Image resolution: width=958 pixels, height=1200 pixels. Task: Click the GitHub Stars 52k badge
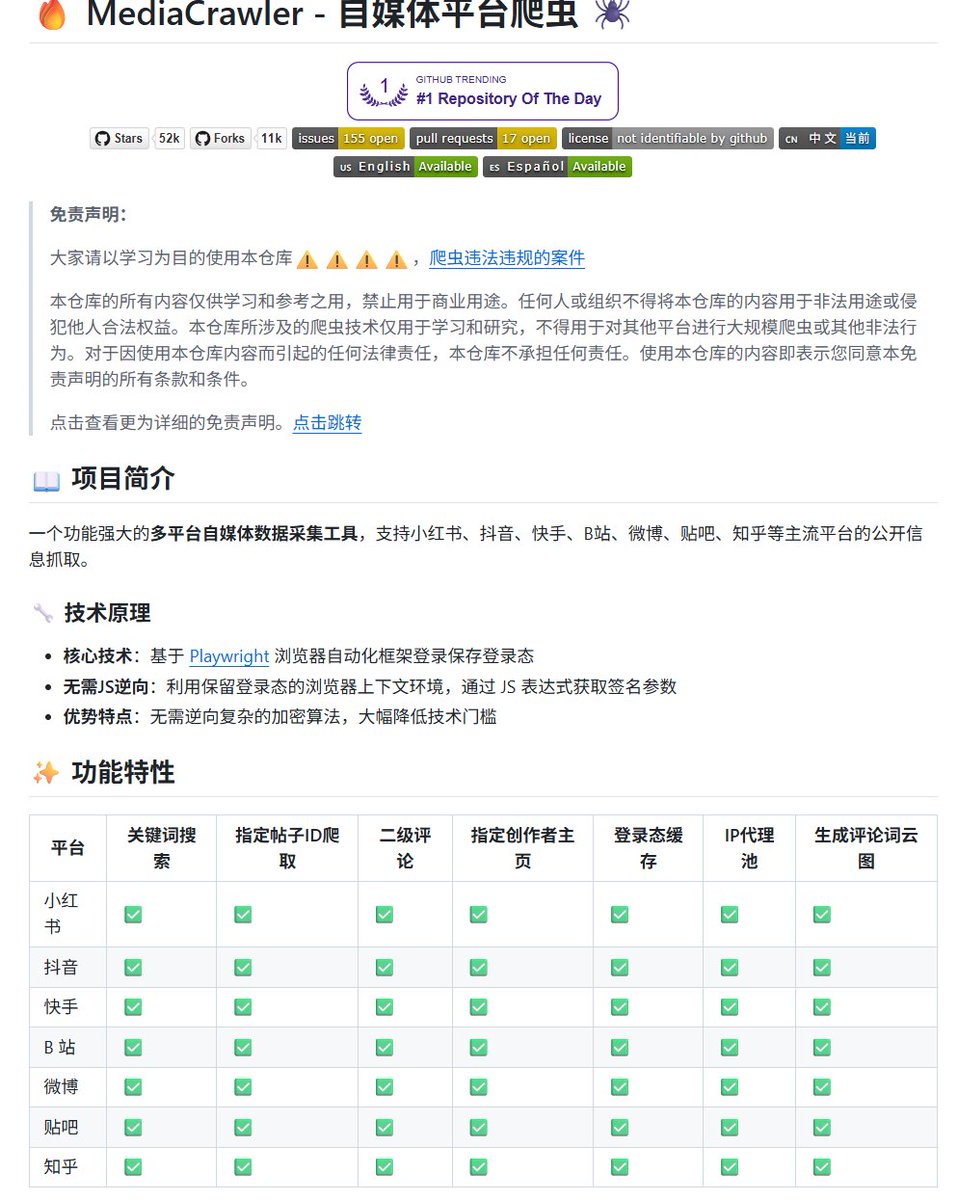pos(137,138)
